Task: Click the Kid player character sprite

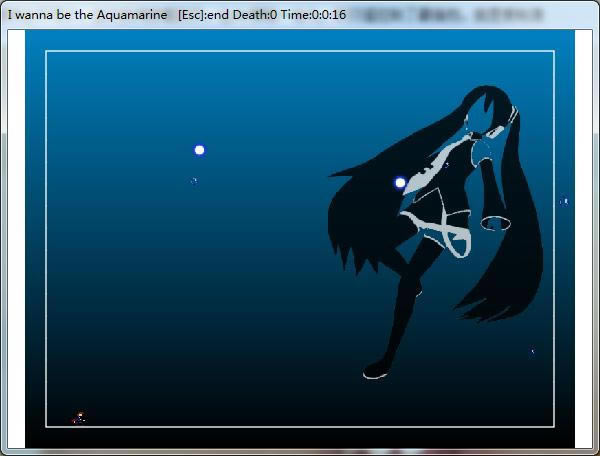Action: 80,417
